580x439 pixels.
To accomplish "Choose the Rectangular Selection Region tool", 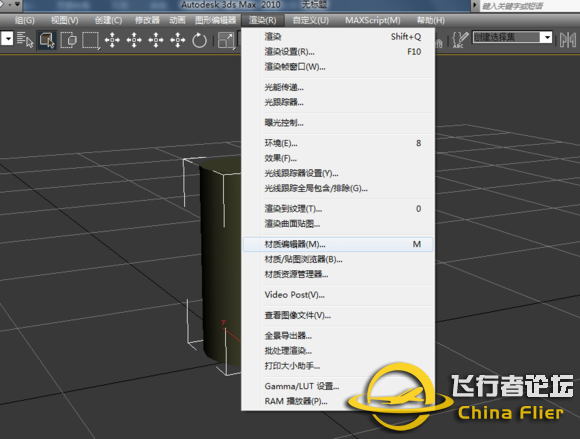I will pyautogui.click(x=91, y=40).
